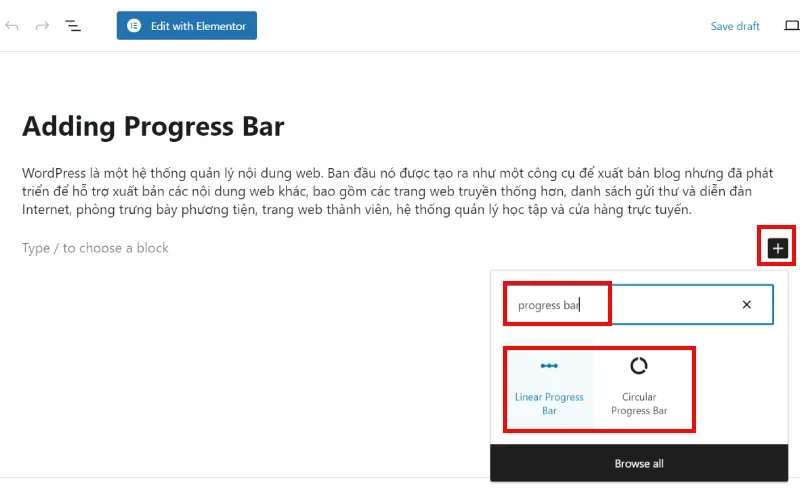The image size is (800, 500).
Task: Click the word WordPress in paragraph
Action: pos(54,173)
